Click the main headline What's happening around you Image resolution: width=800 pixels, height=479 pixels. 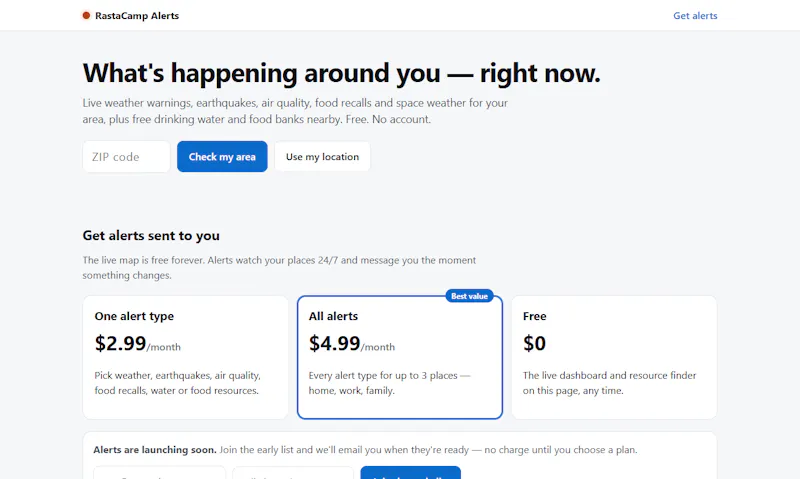342,73
